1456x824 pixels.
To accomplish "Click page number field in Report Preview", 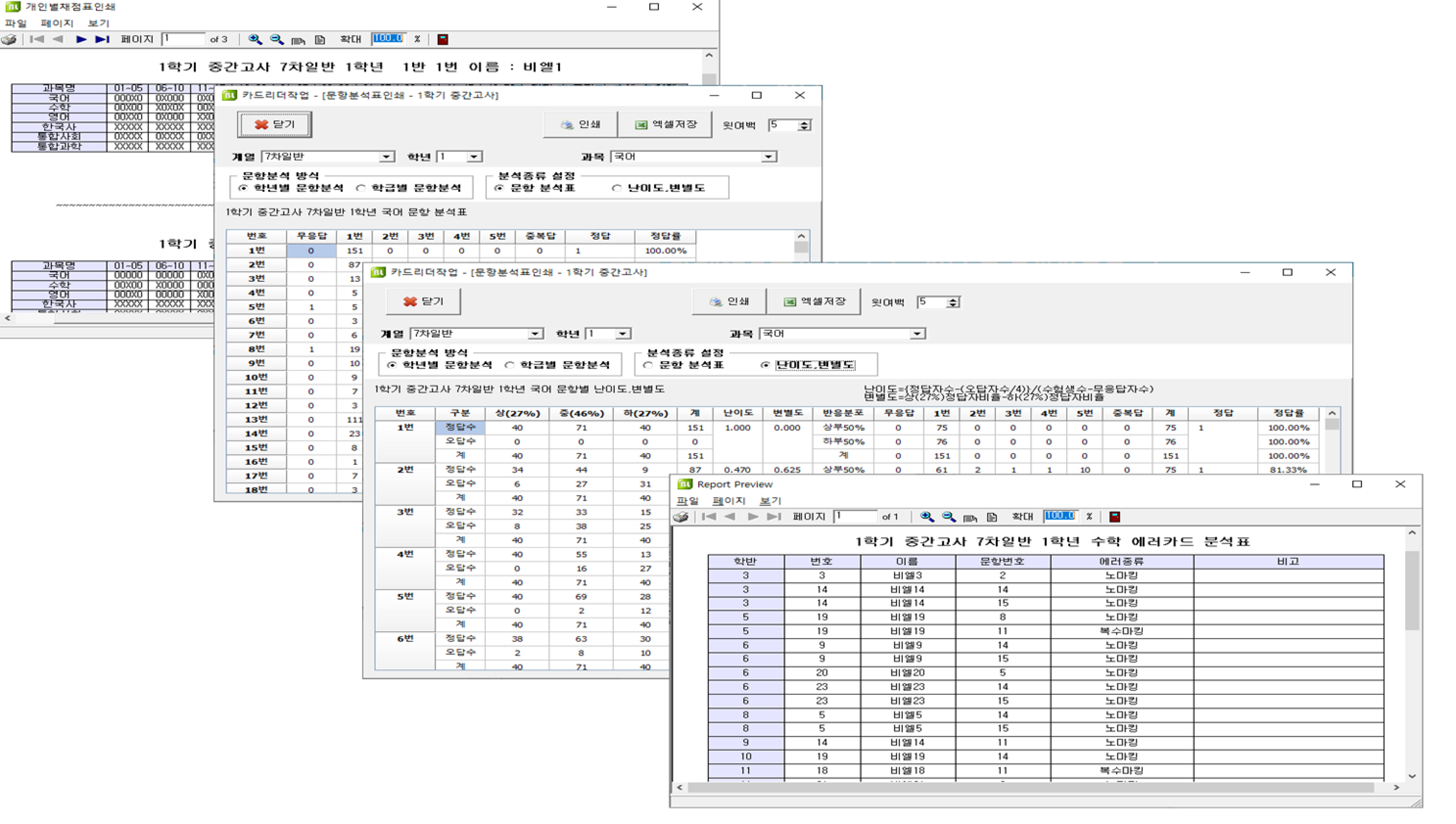I will click(855, 517).
